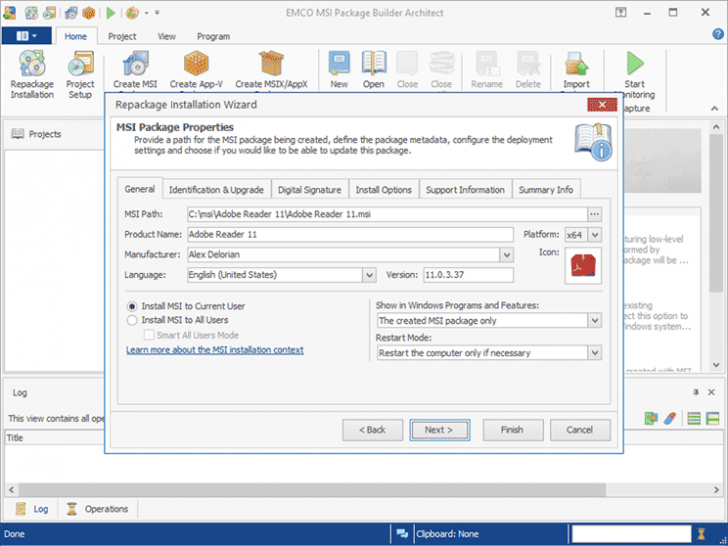The height and width of the screenshot is (546, 728).
Task: Click the eraser clear log icon
Action: coord(670,418)
